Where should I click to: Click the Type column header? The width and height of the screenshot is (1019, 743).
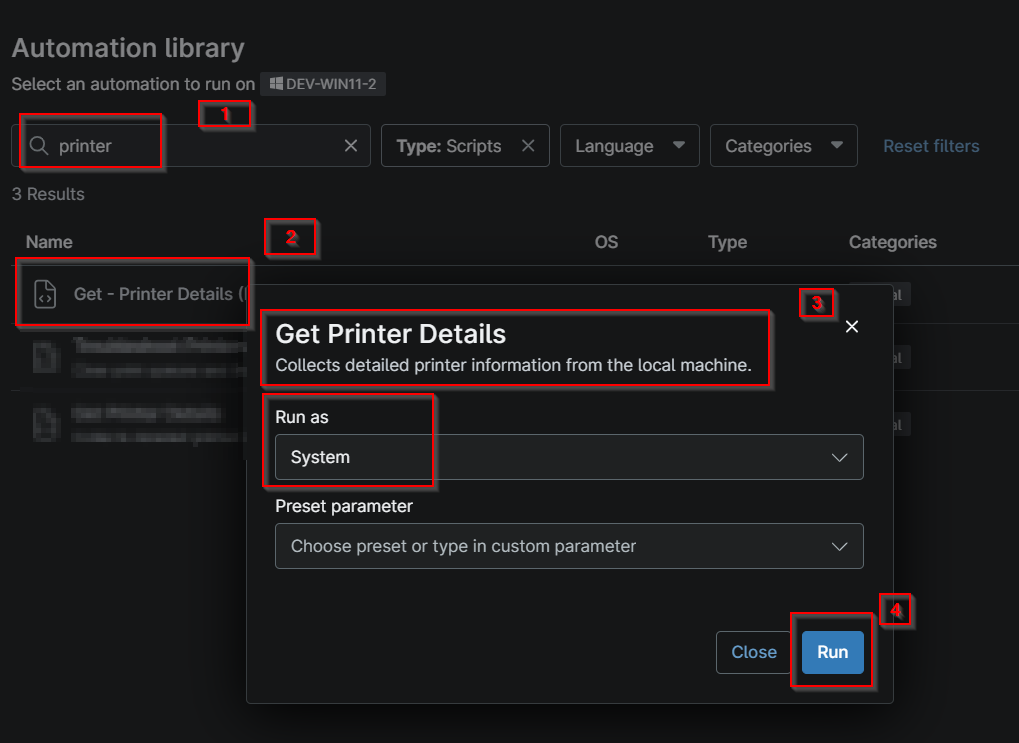point(727,242)
